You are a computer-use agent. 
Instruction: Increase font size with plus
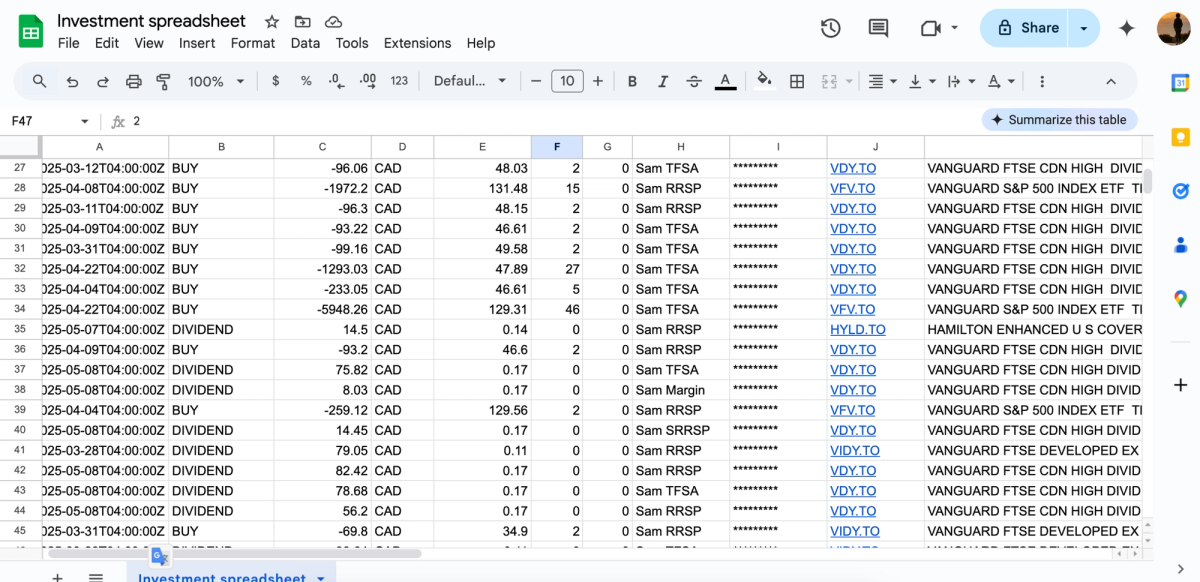click(598, 81)
